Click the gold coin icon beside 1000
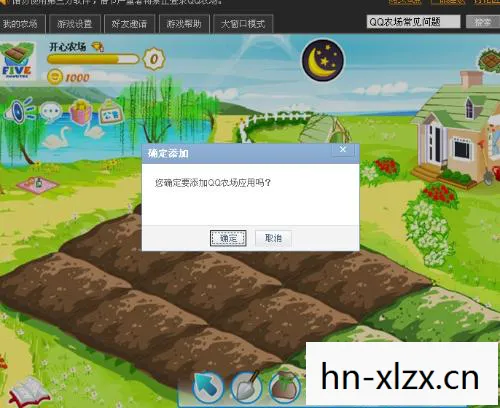Screen dimensions: 500x408 coord(55,77)
